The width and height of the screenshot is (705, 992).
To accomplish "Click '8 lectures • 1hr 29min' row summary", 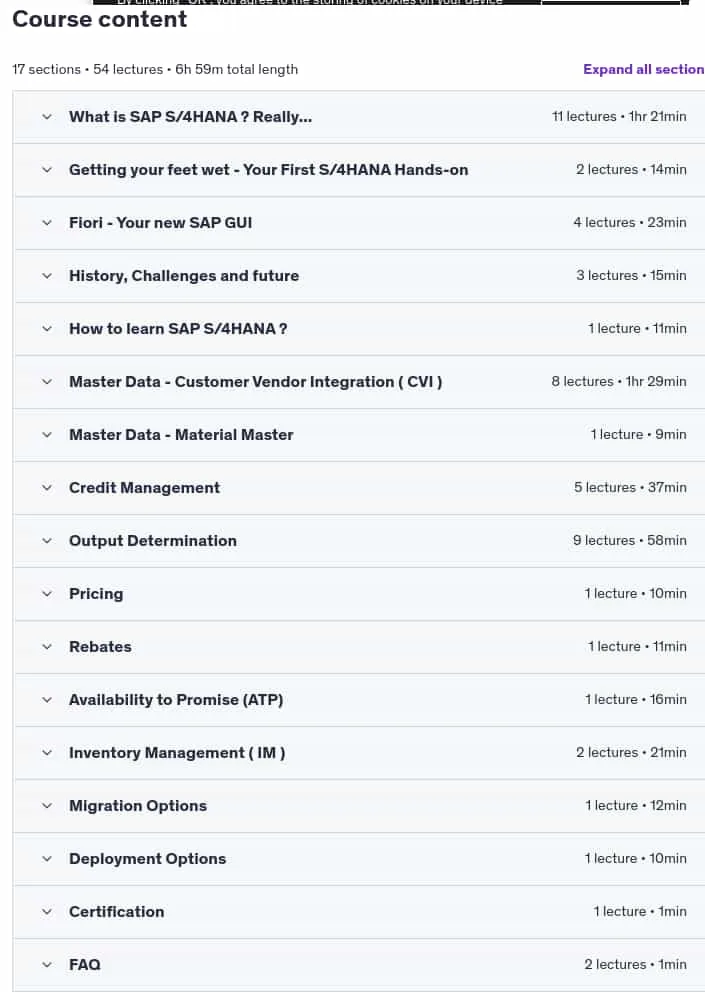I will click(x=619, y=381).
